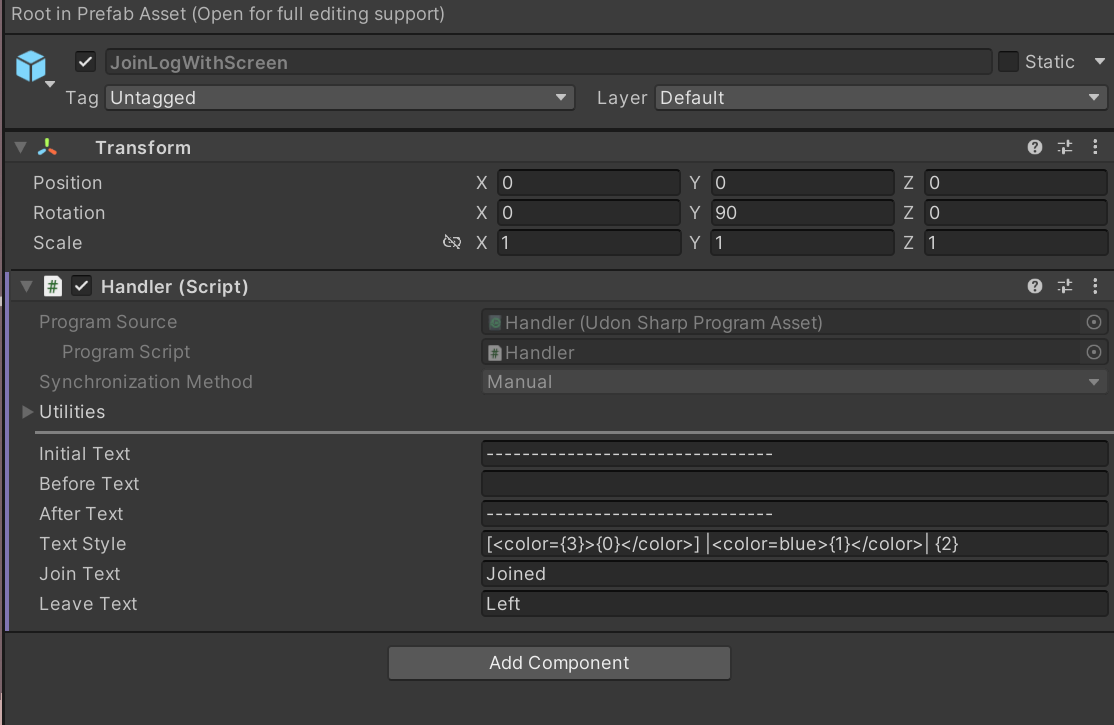Disable the Handler script component checkbox
The height and width of the screenshot is (725, 1114).
point(83,287)
